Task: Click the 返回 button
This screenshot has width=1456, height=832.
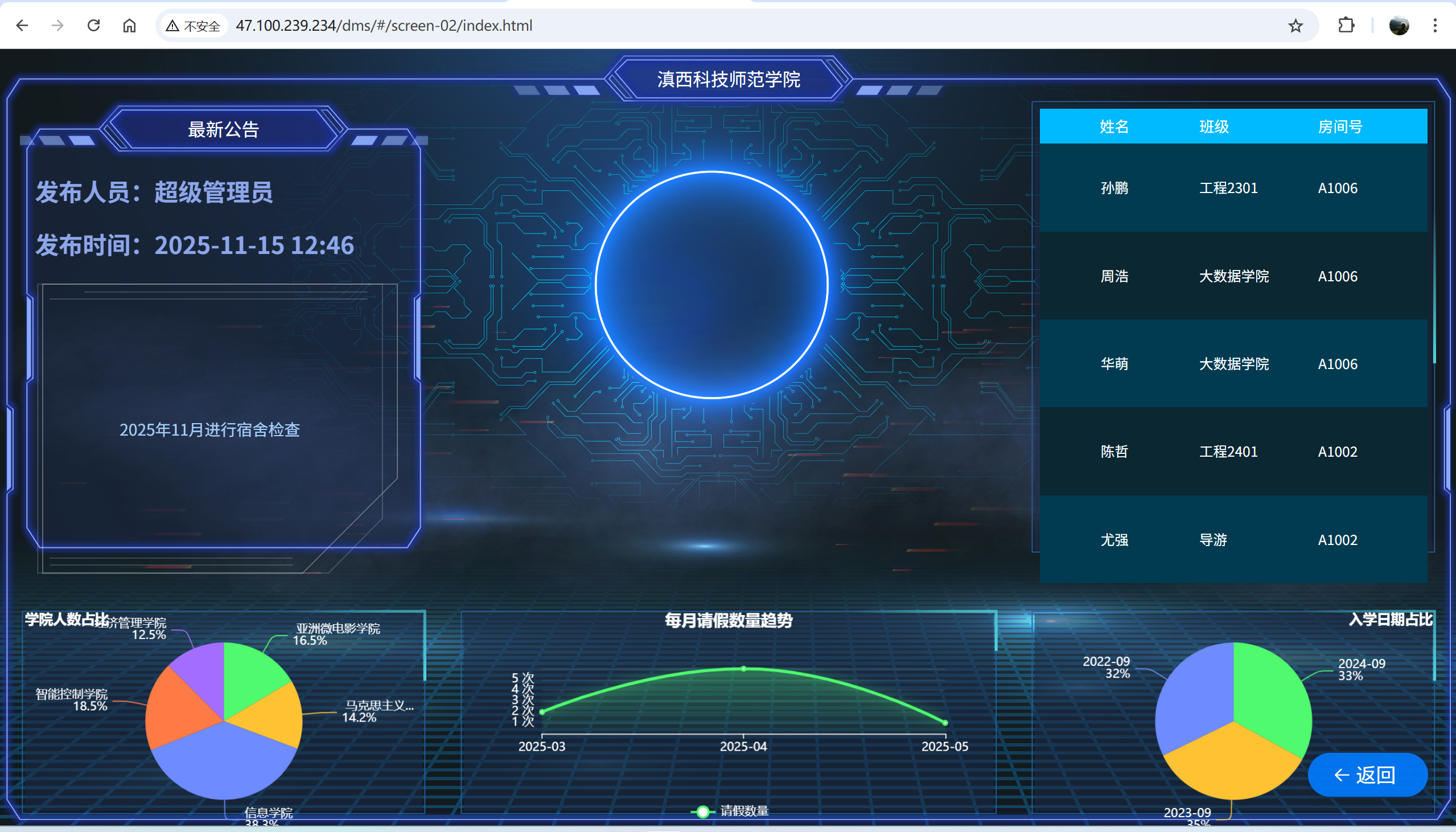Action: click(x=1367, y=775)
